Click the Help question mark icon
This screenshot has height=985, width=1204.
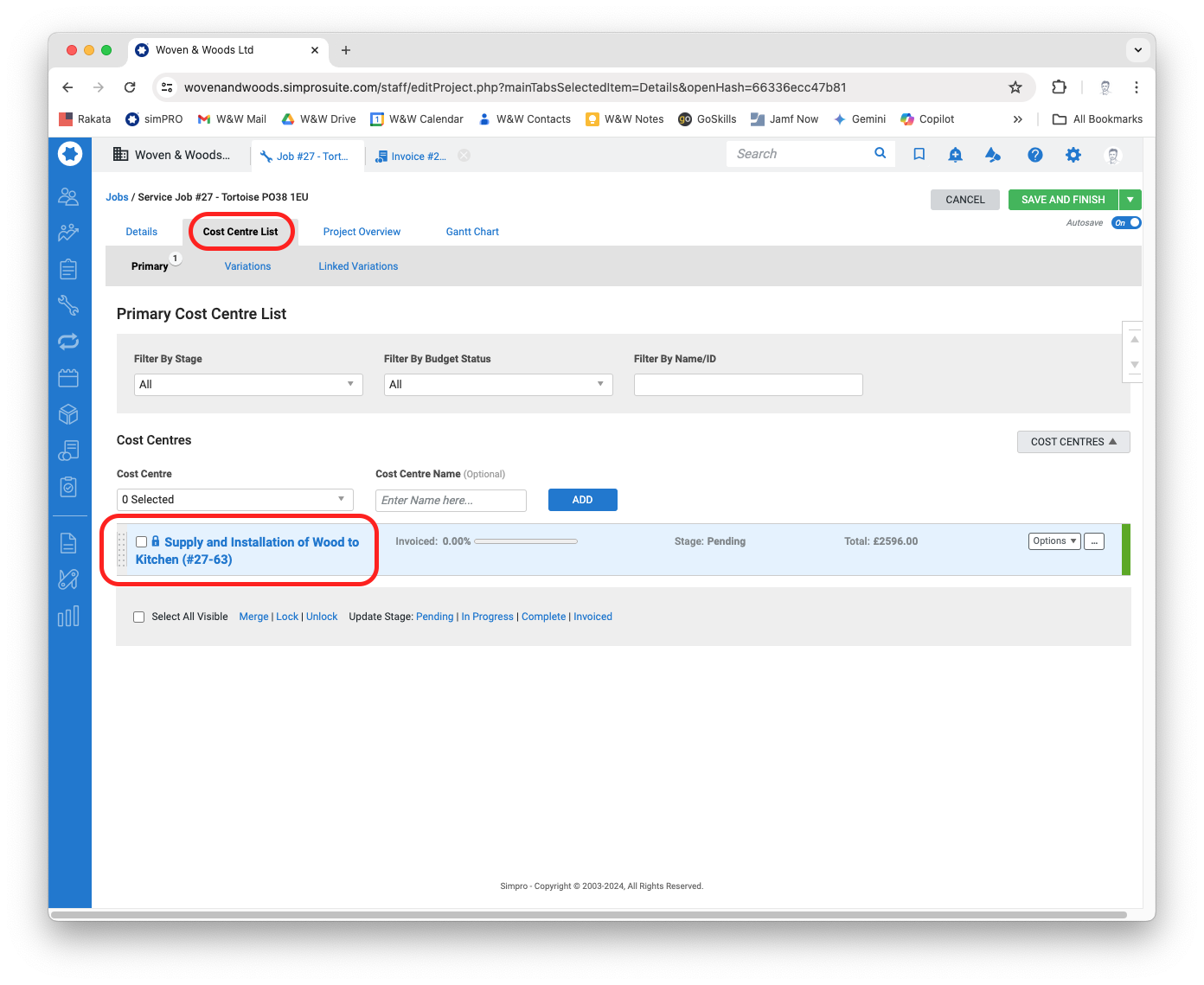tap(1034, 155)
